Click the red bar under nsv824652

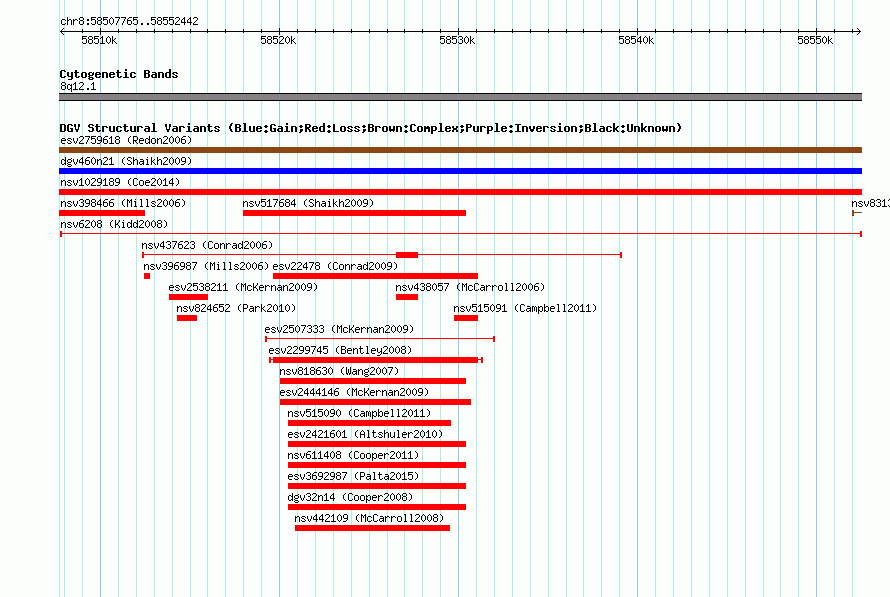click(x=187, y=318)
